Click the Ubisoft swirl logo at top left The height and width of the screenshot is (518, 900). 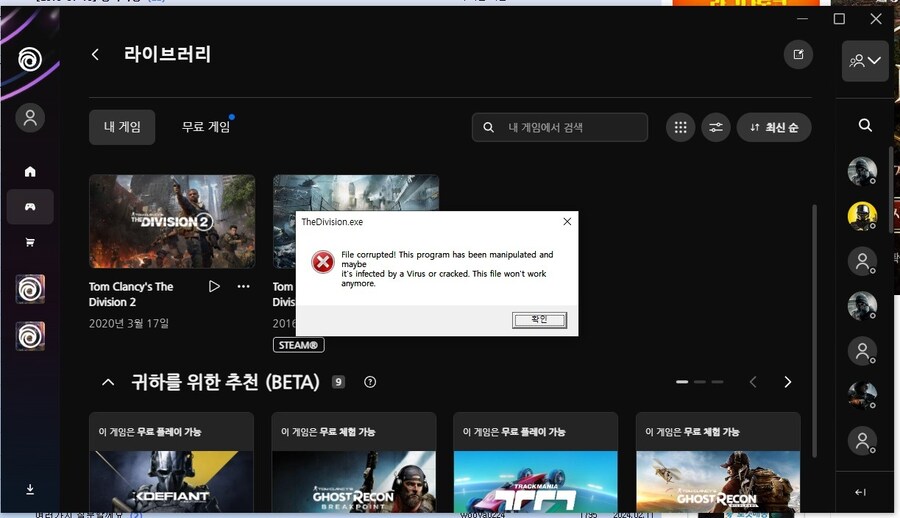(x=30, y=59)
